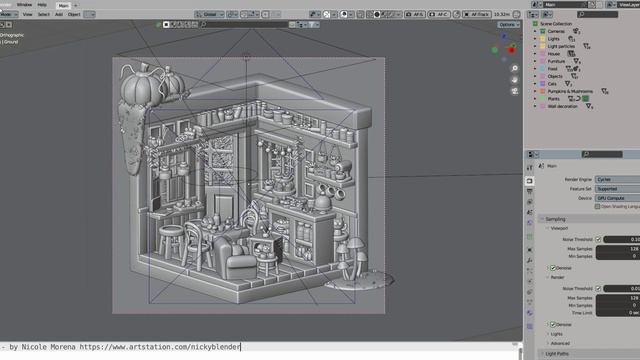Open the Add menu in viewport header
Viewport: 640px width, 360px height.
(x=59, y=14)
